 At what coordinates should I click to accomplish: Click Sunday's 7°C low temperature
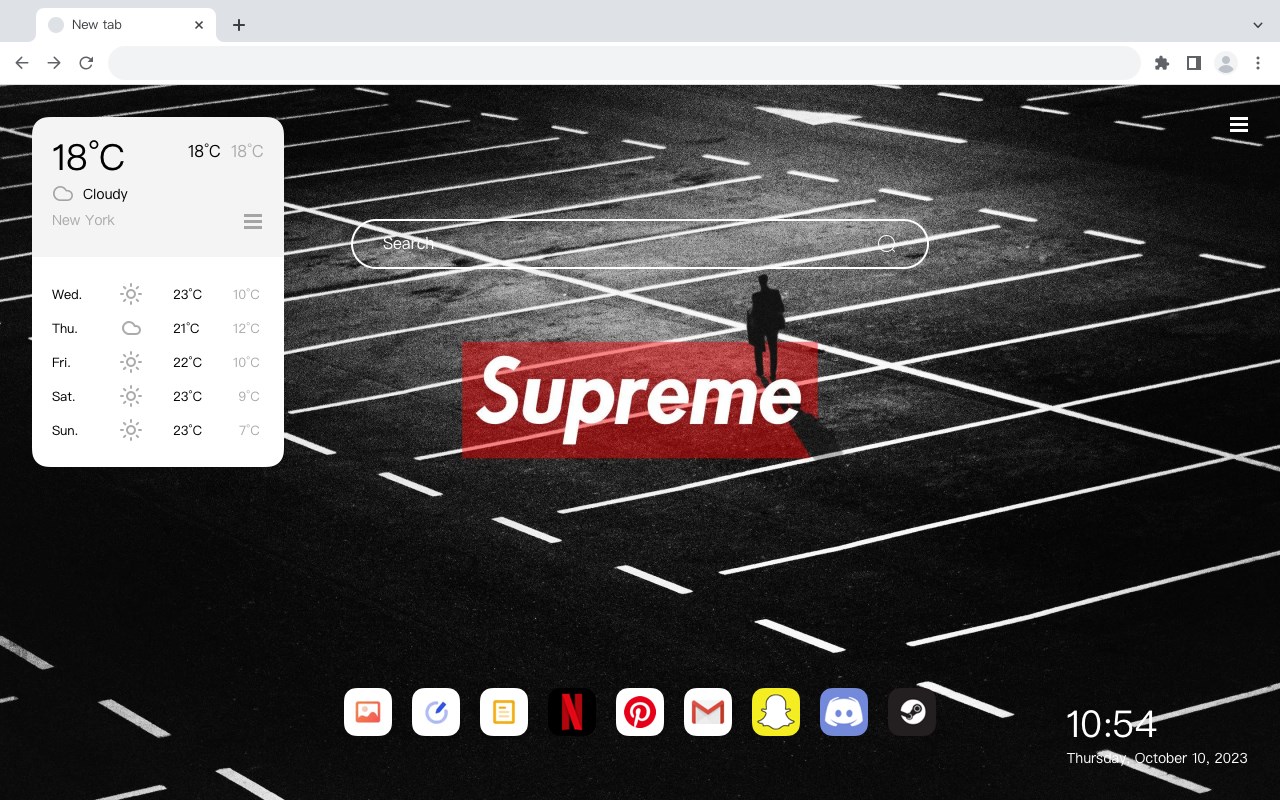tap(249, 430)
